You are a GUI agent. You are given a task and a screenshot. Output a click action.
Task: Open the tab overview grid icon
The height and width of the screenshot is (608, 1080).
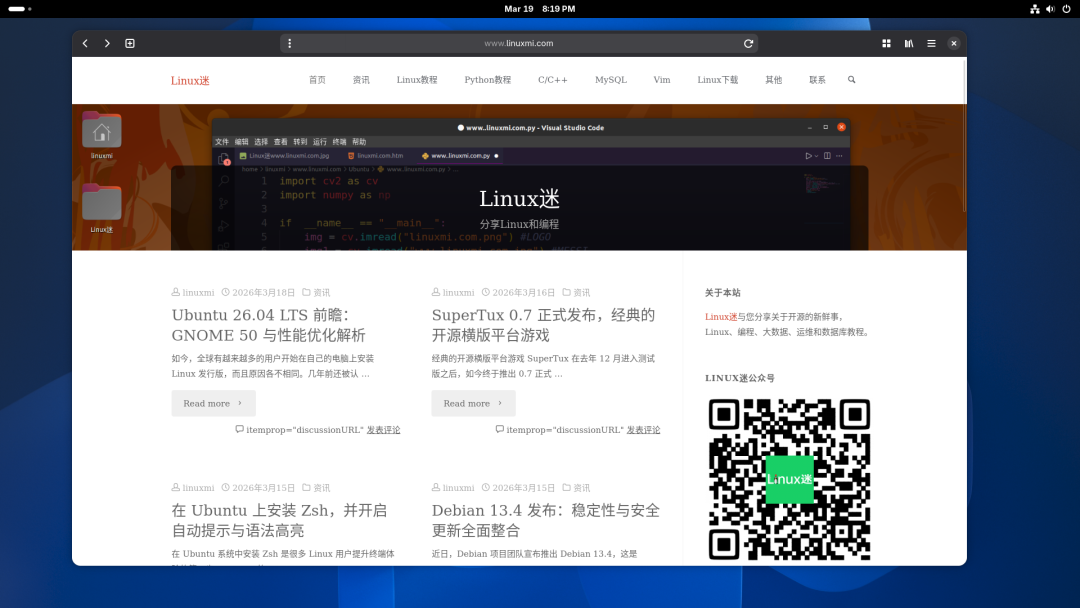(x=886, y=43)
